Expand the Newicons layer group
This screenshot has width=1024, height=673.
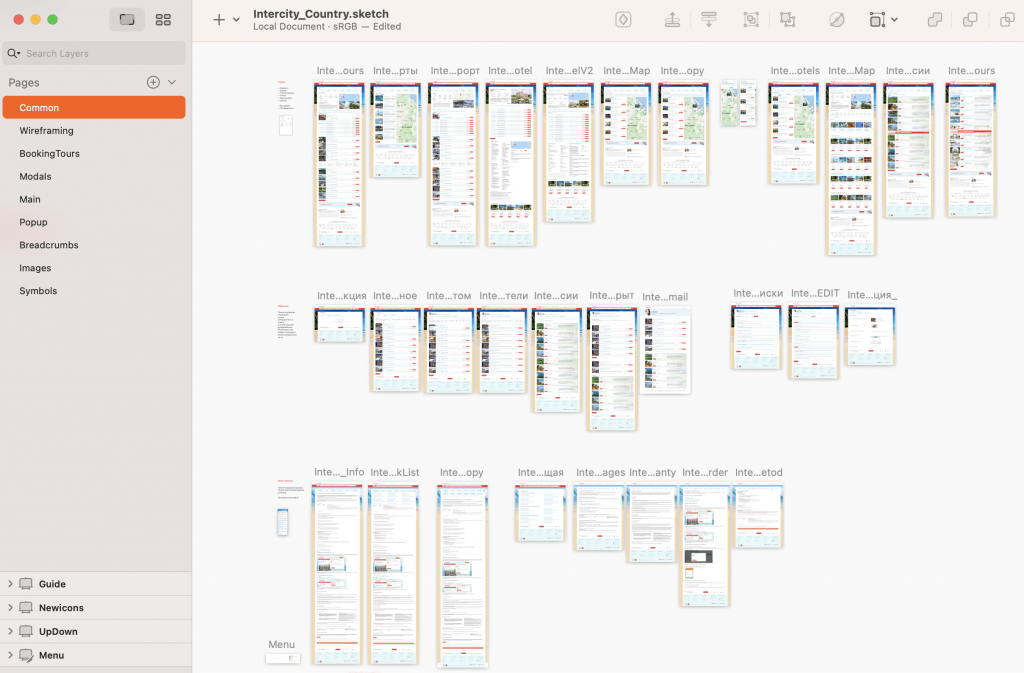(x=10, y=608)
